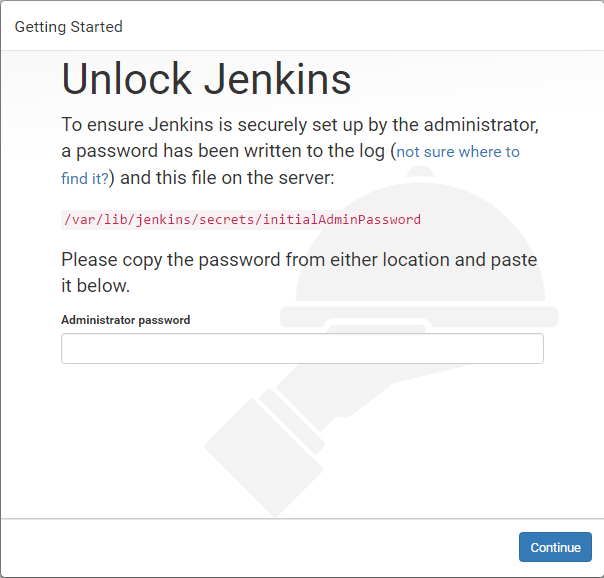Viewport: 604px width, 578px height.
Task: Click the "Administrator password" field label
Action: 125,320
